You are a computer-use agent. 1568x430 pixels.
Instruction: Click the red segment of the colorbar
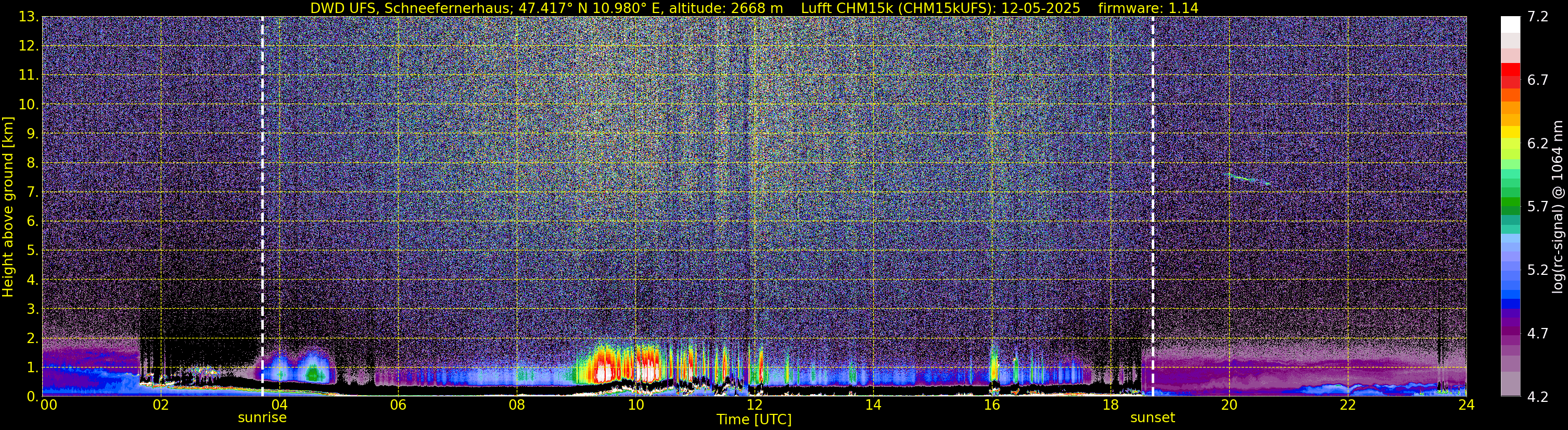tap(1510, 69)
